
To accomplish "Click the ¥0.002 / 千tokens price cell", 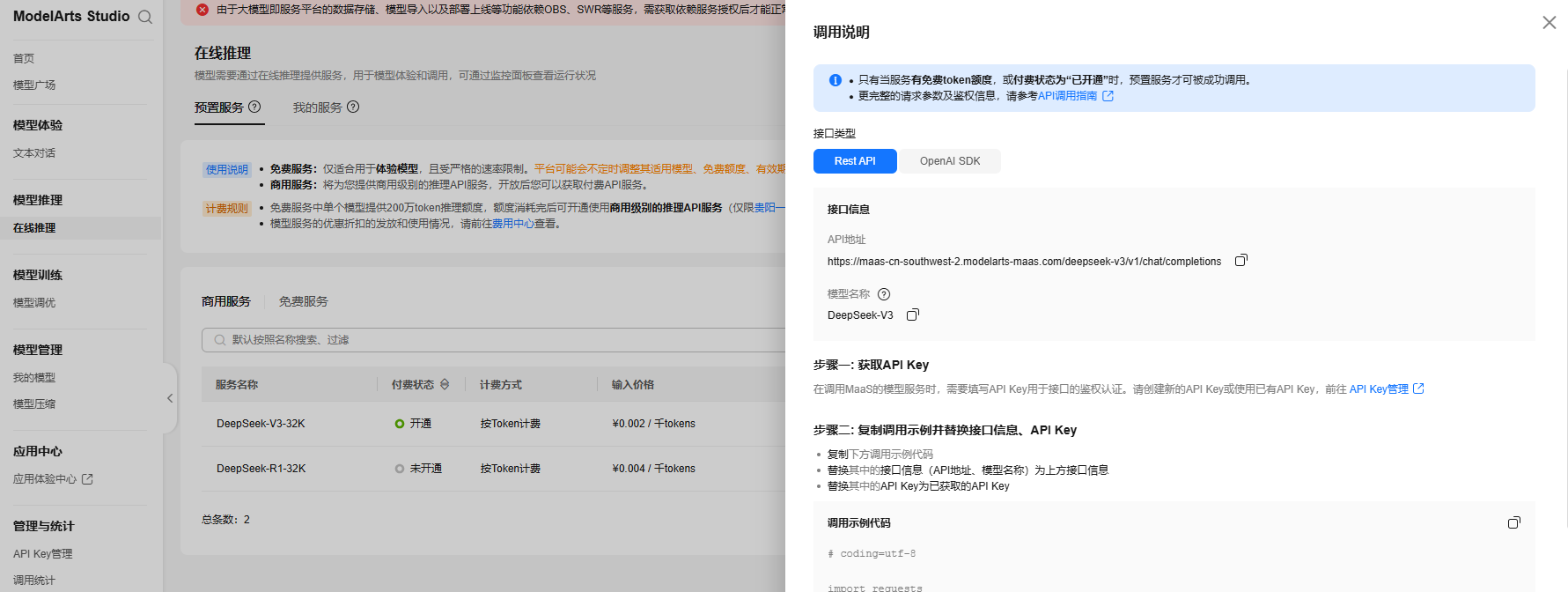I will (654, 424).
